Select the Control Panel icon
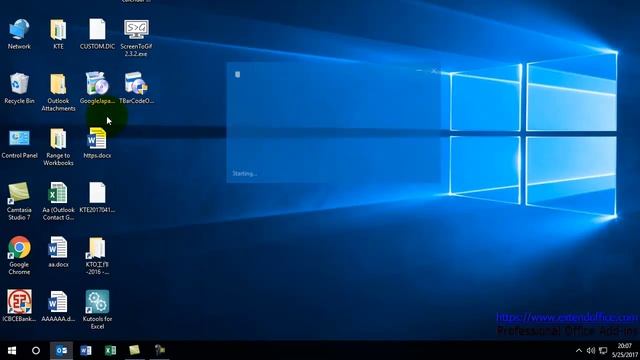Viewport: 640px width, 360px height. click(x=19, y=143)
